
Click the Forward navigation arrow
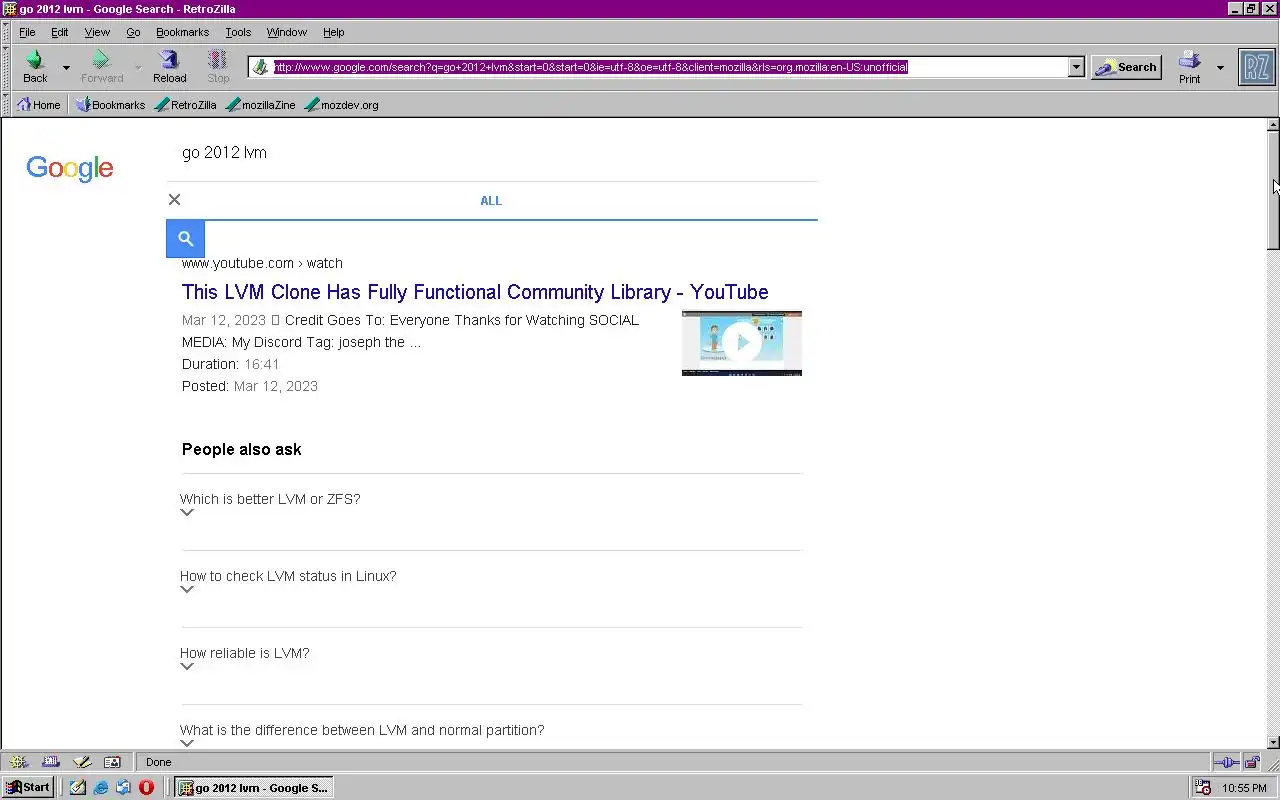(101, 67)
